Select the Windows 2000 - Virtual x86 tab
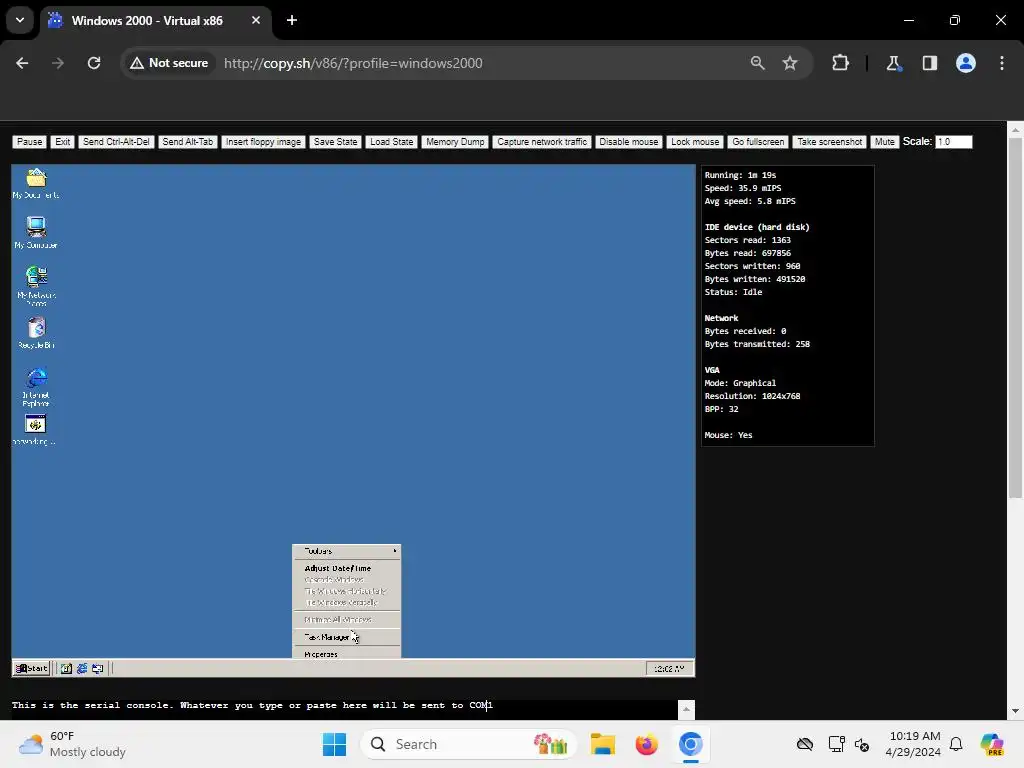 click(155, 20)
